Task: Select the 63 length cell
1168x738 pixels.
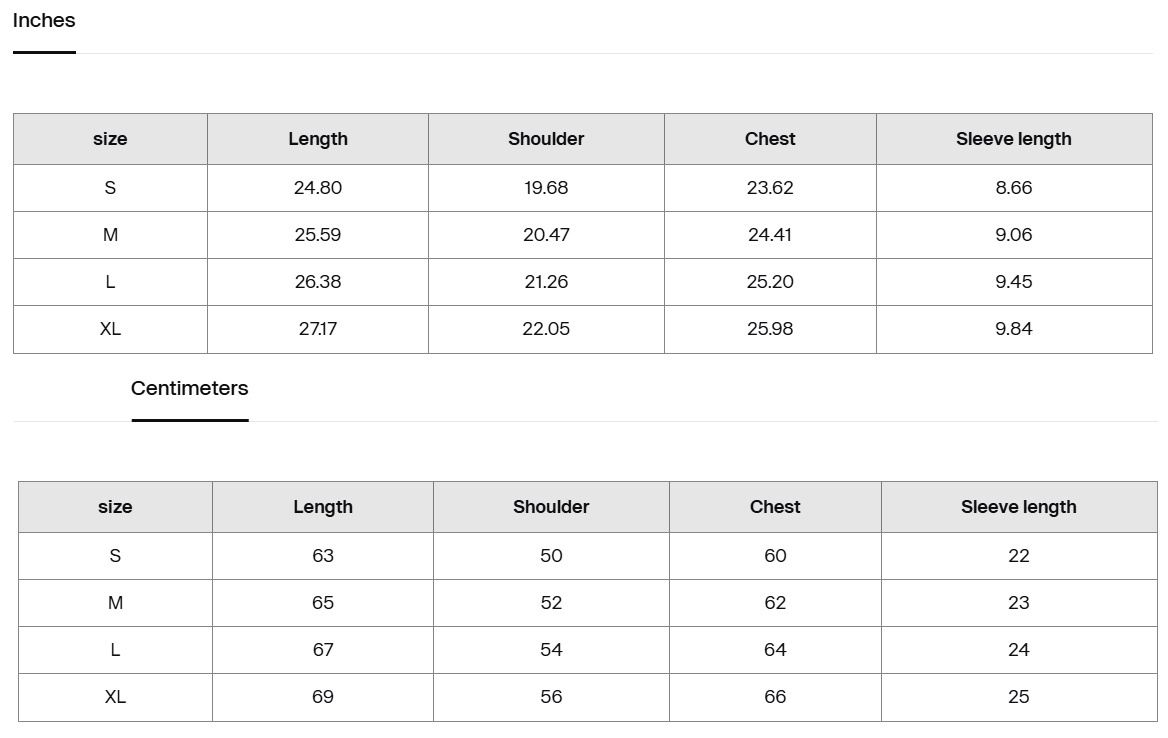Action: [x=323, y=556]
